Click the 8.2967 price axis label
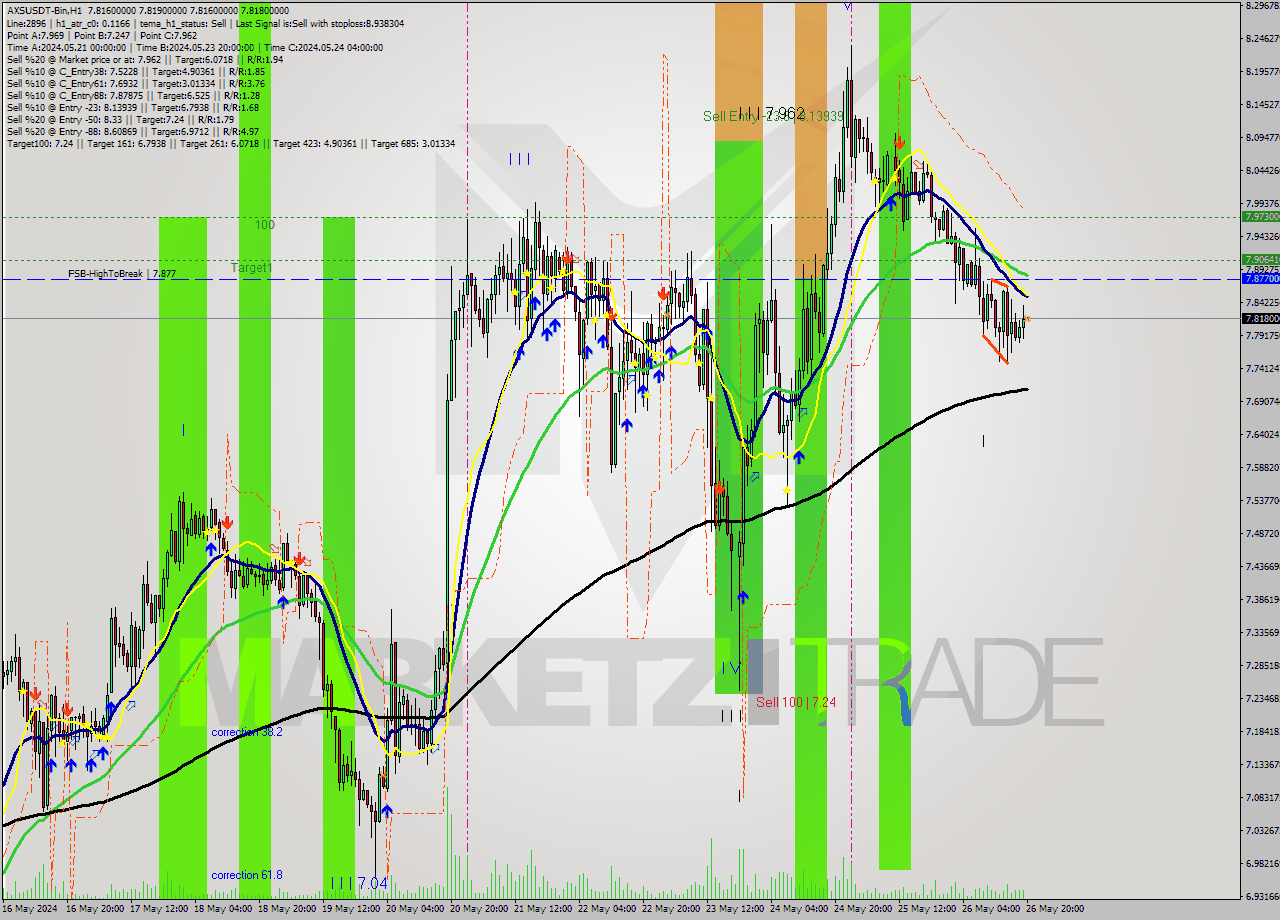The height and width of the screenshot is (920, 1280). [x=1262, y=6]
